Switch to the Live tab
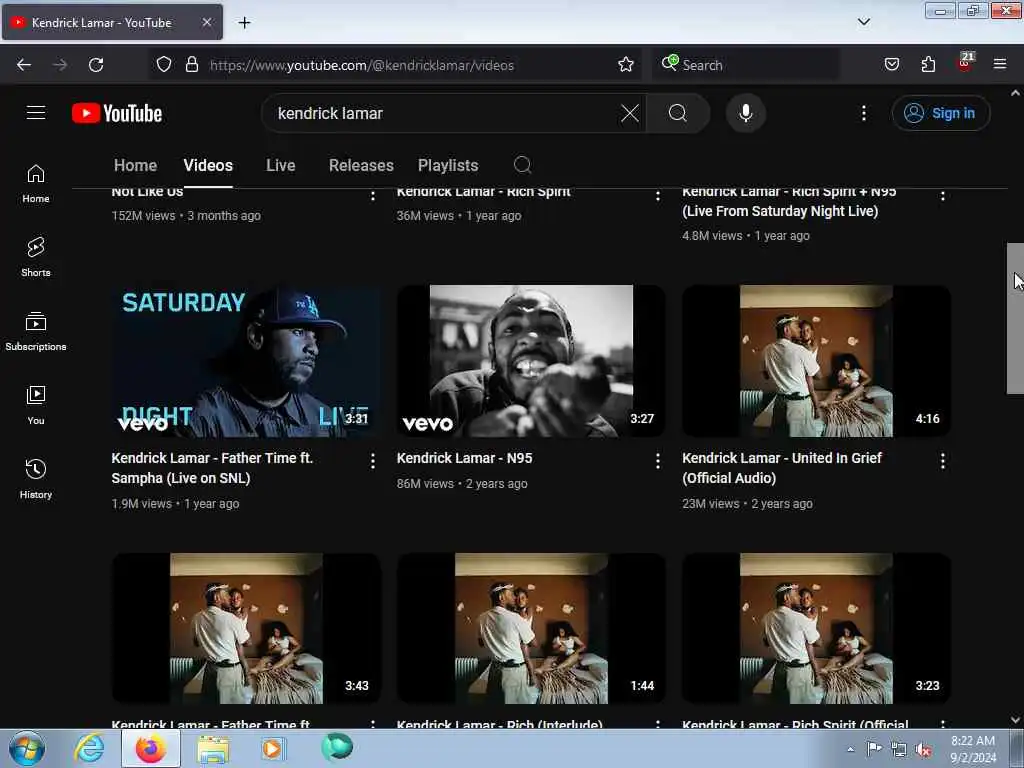 (x=280, y=165)
